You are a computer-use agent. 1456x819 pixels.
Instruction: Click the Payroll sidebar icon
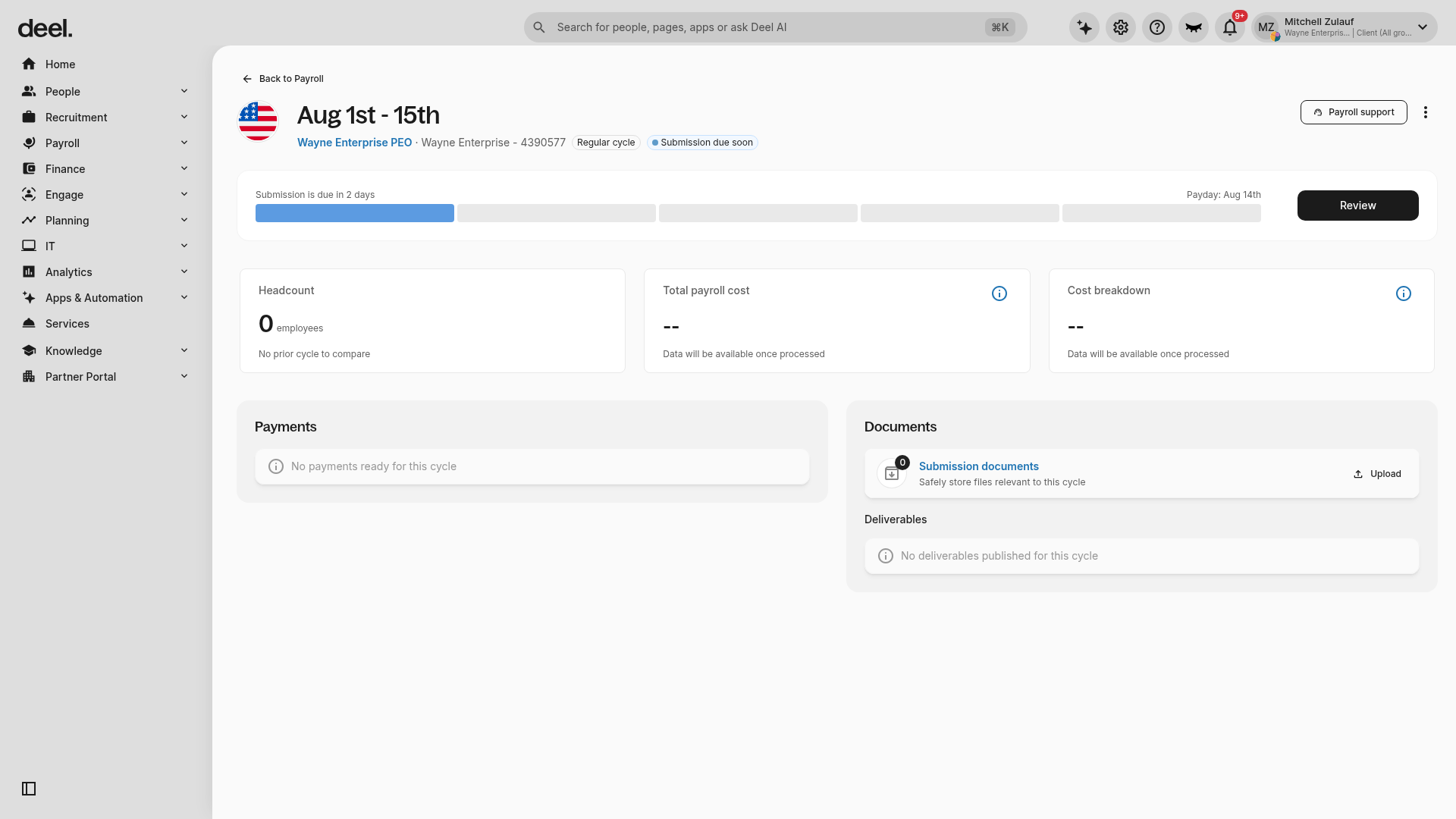pyautogui.click(x=29, y=143)
